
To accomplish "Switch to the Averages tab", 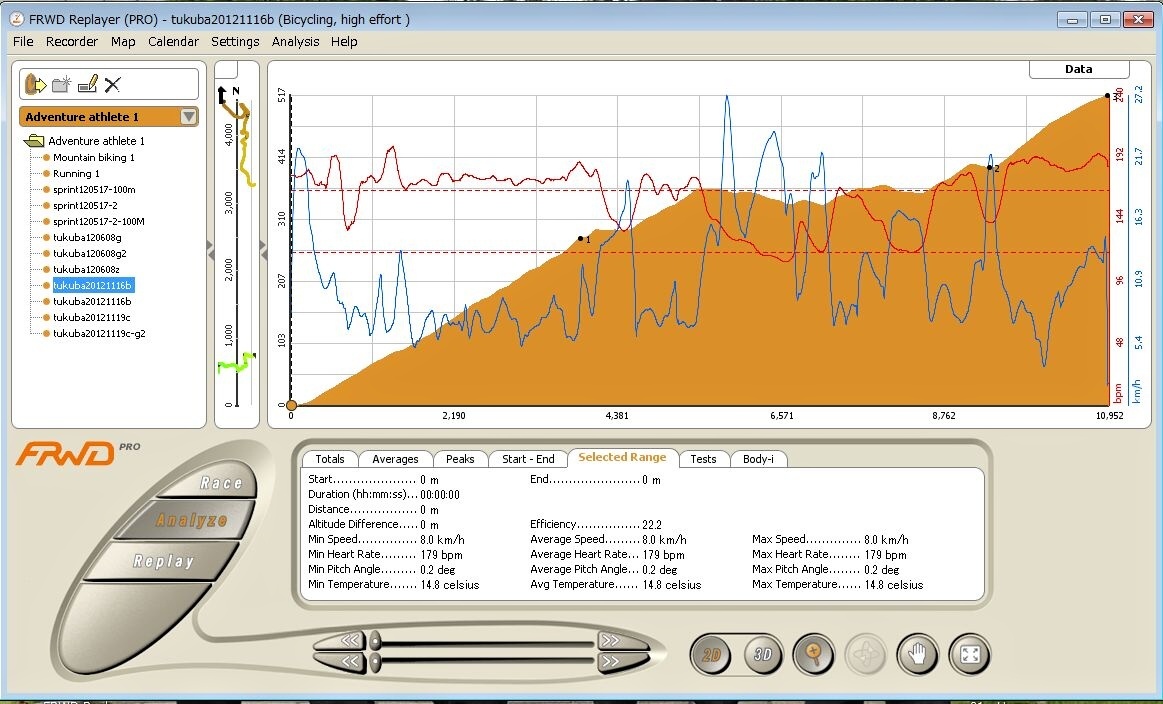I will point(395,459).
